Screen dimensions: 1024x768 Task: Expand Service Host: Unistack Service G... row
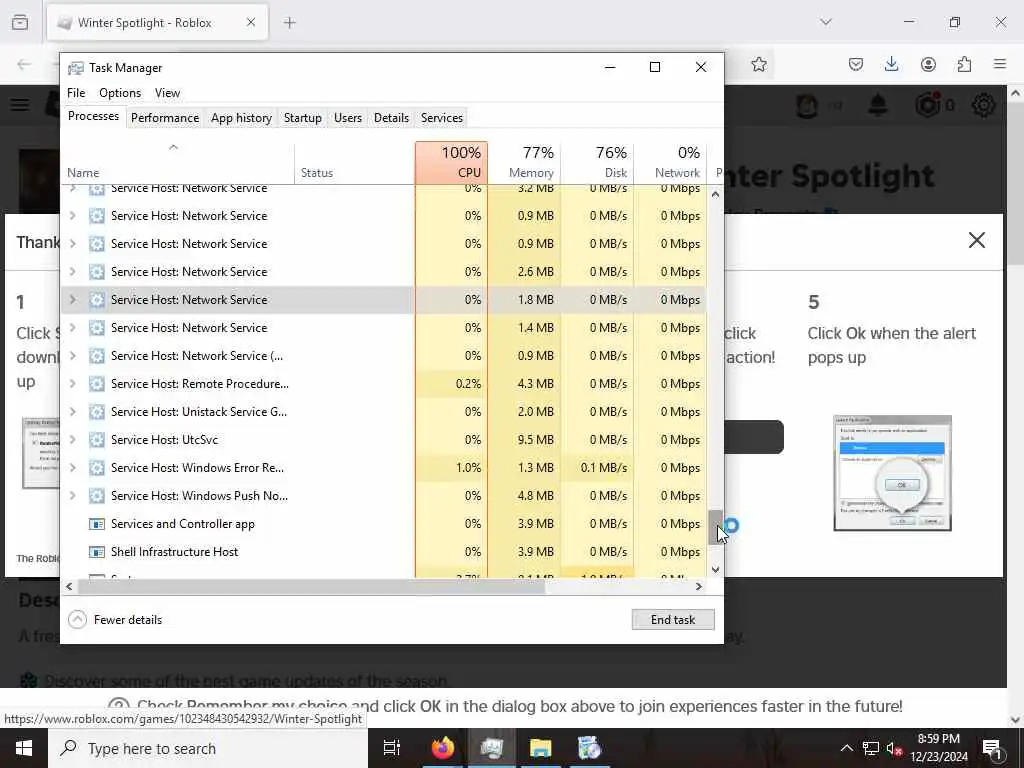click(x=72, y=411)
